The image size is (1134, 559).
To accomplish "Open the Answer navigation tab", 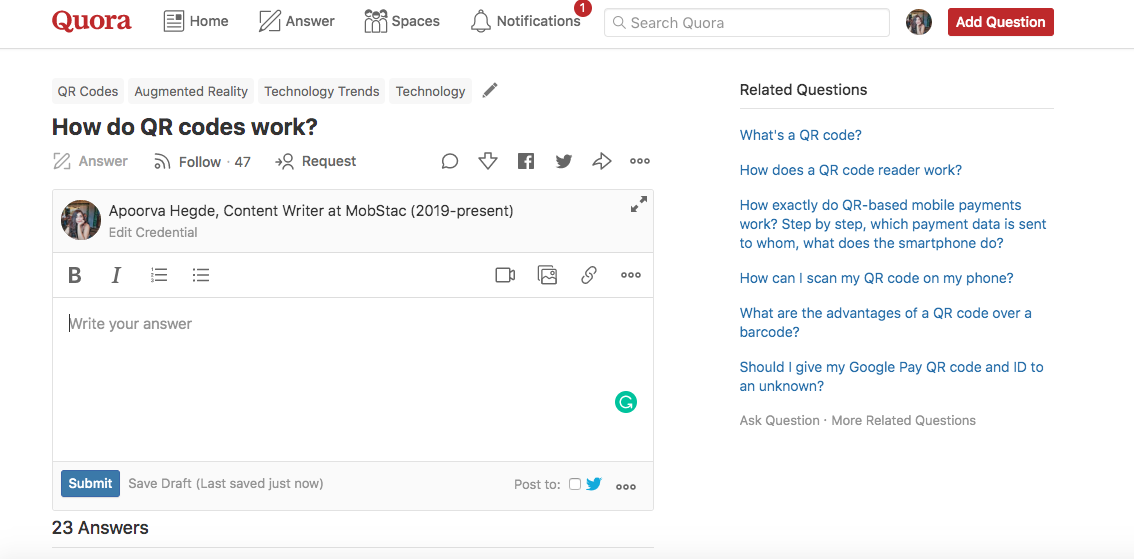I will [297, 22].
